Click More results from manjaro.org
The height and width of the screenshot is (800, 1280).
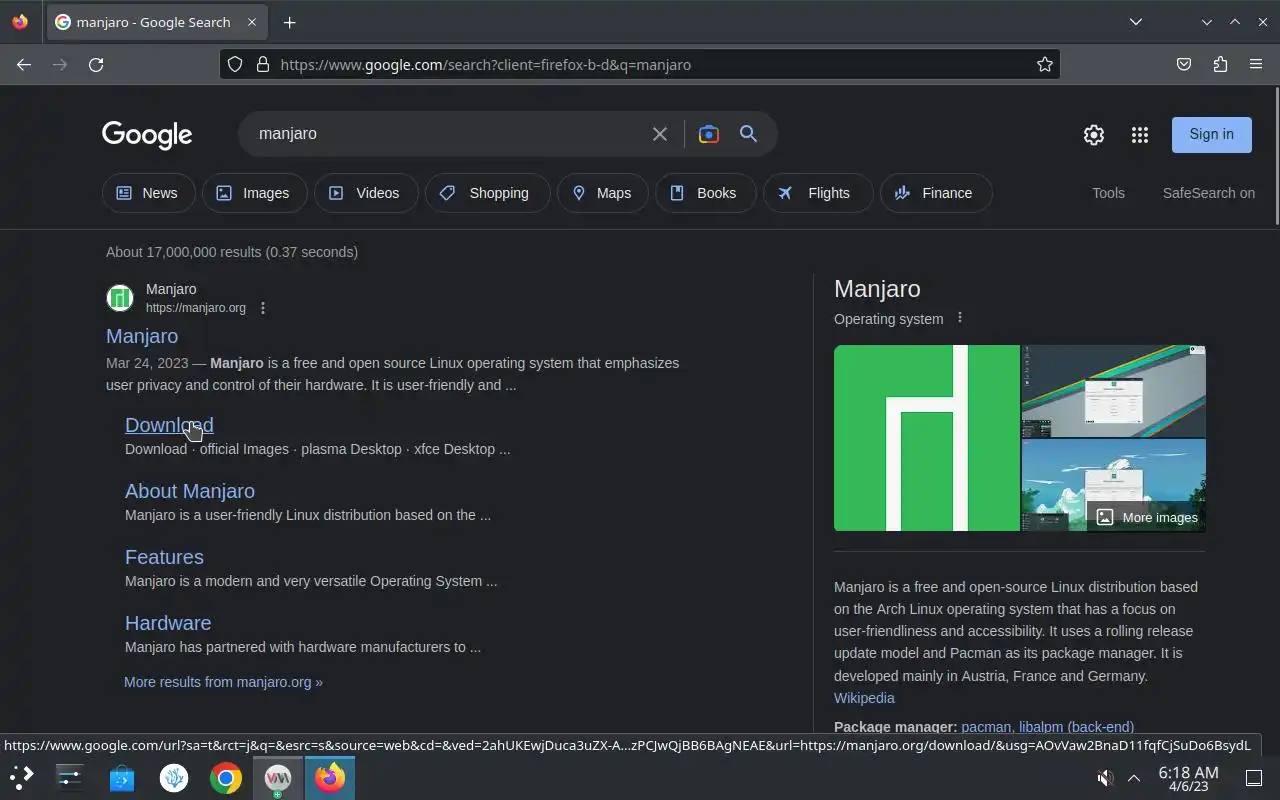coord(223,682)
